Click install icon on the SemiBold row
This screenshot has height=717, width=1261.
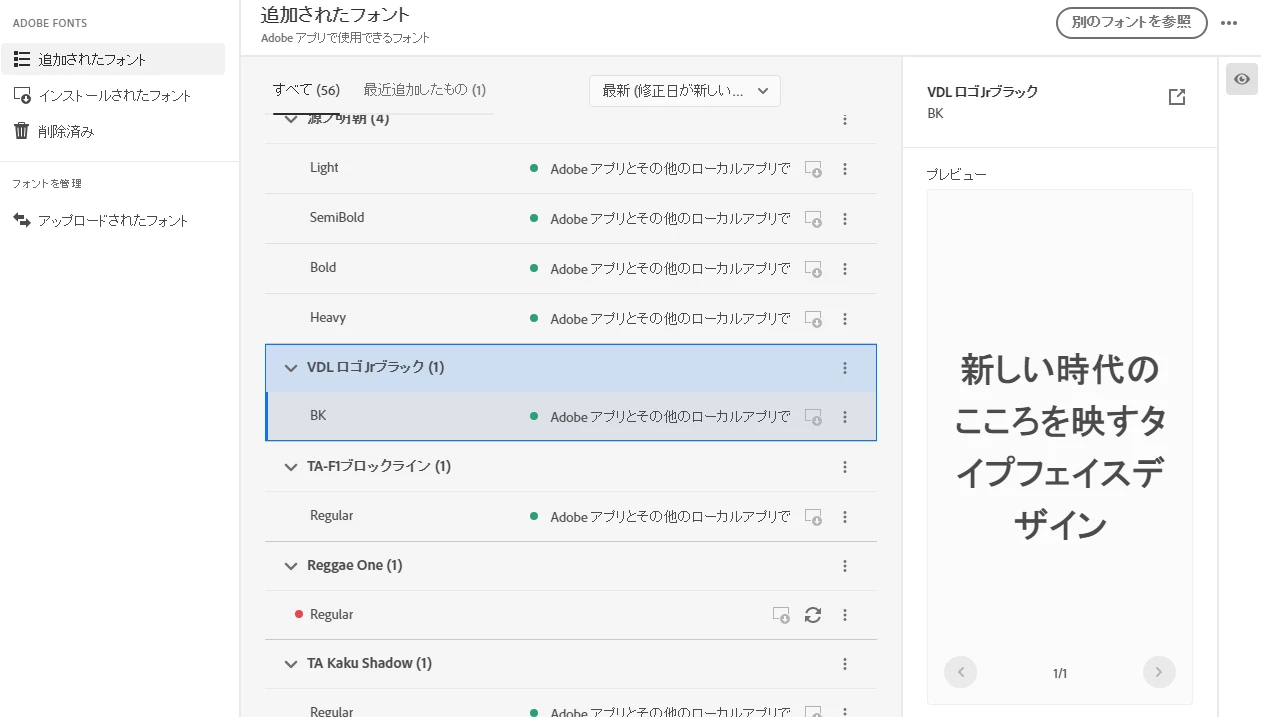pos(814,219)
